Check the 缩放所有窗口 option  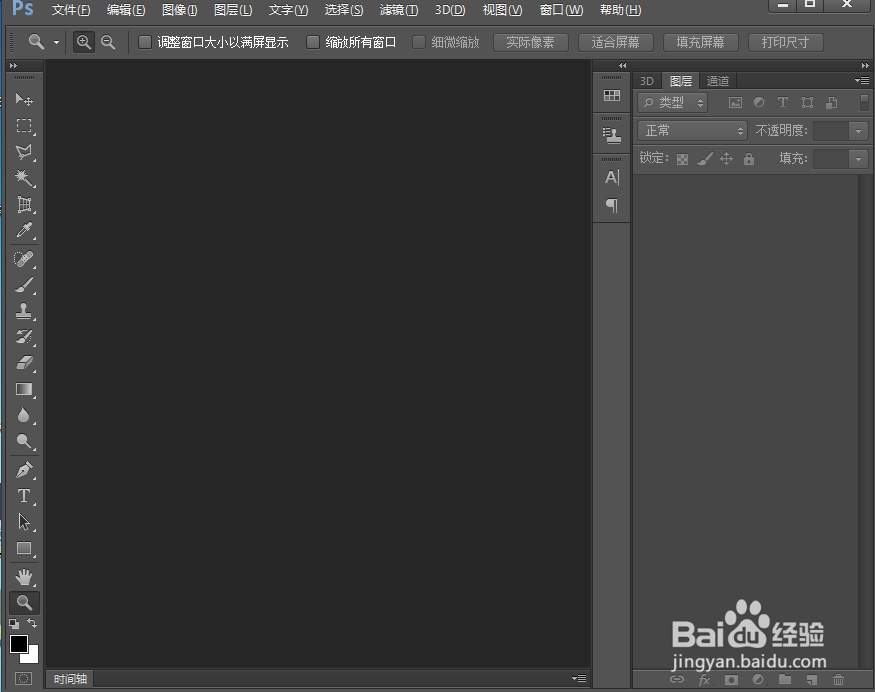[313, 43]
